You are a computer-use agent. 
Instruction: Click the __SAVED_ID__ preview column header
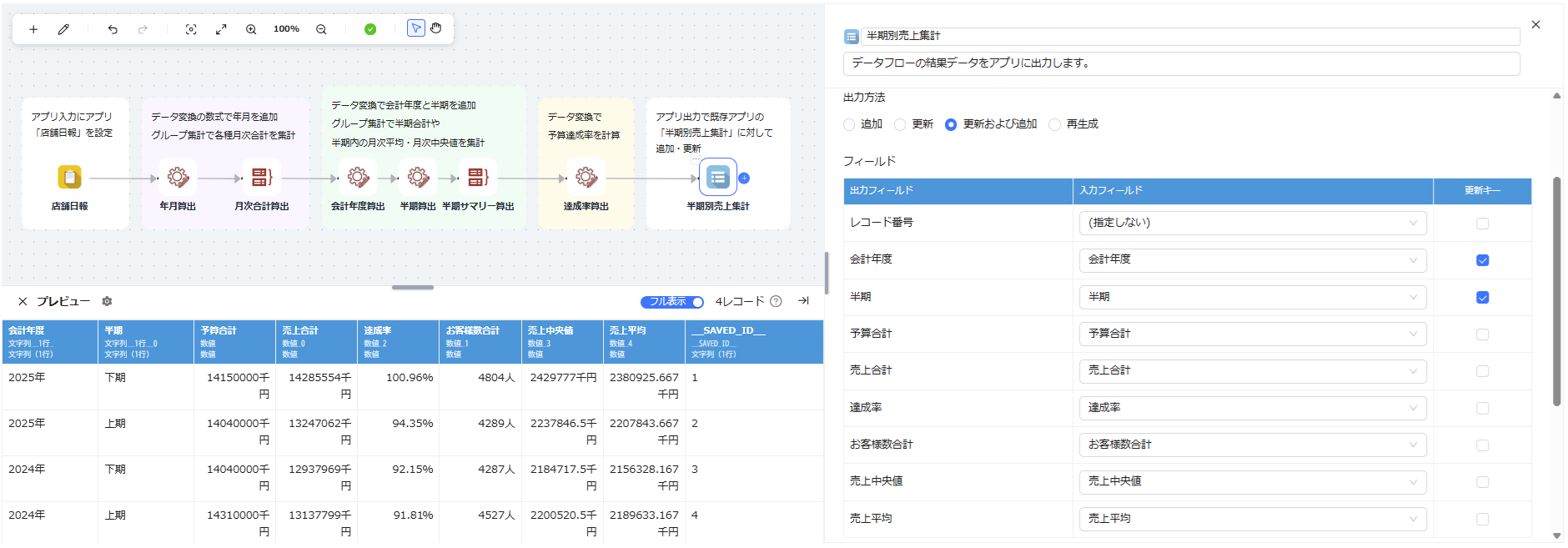pos(754,342)
